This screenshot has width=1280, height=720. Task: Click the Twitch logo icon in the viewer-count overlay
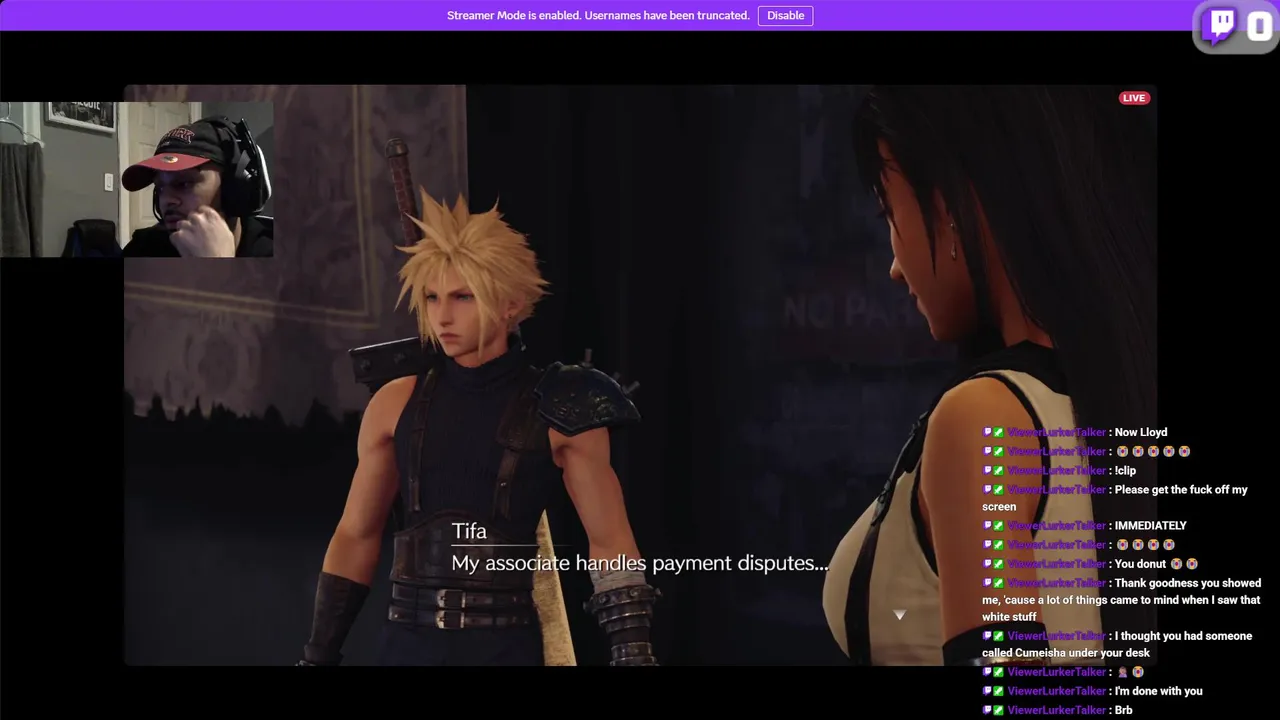tap(1221, 26)
